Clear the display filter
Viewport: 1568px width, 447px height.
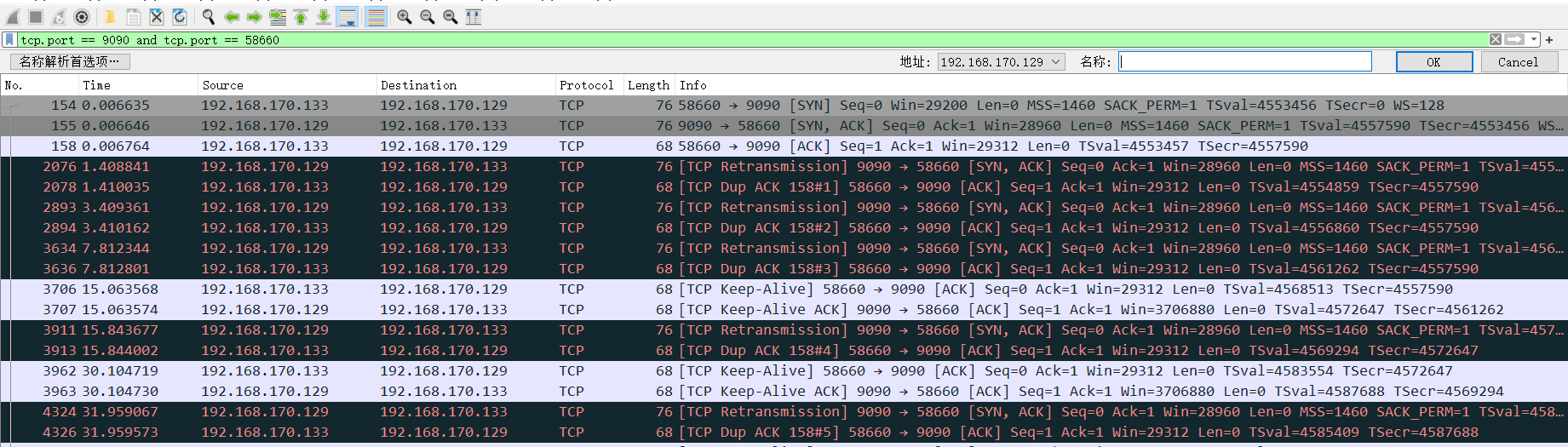coord(1496,39)
